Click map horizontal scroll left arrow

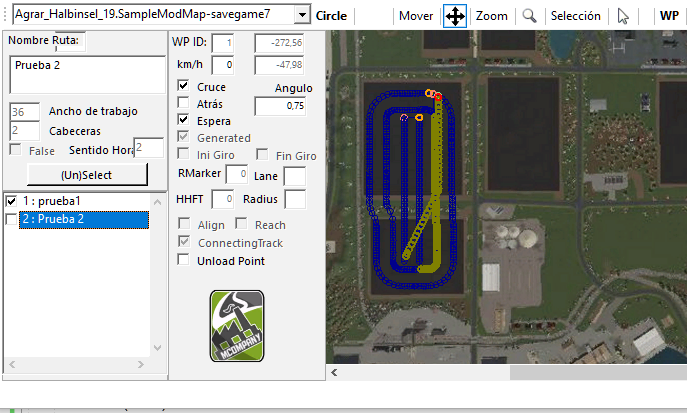(x=334, y=373)
